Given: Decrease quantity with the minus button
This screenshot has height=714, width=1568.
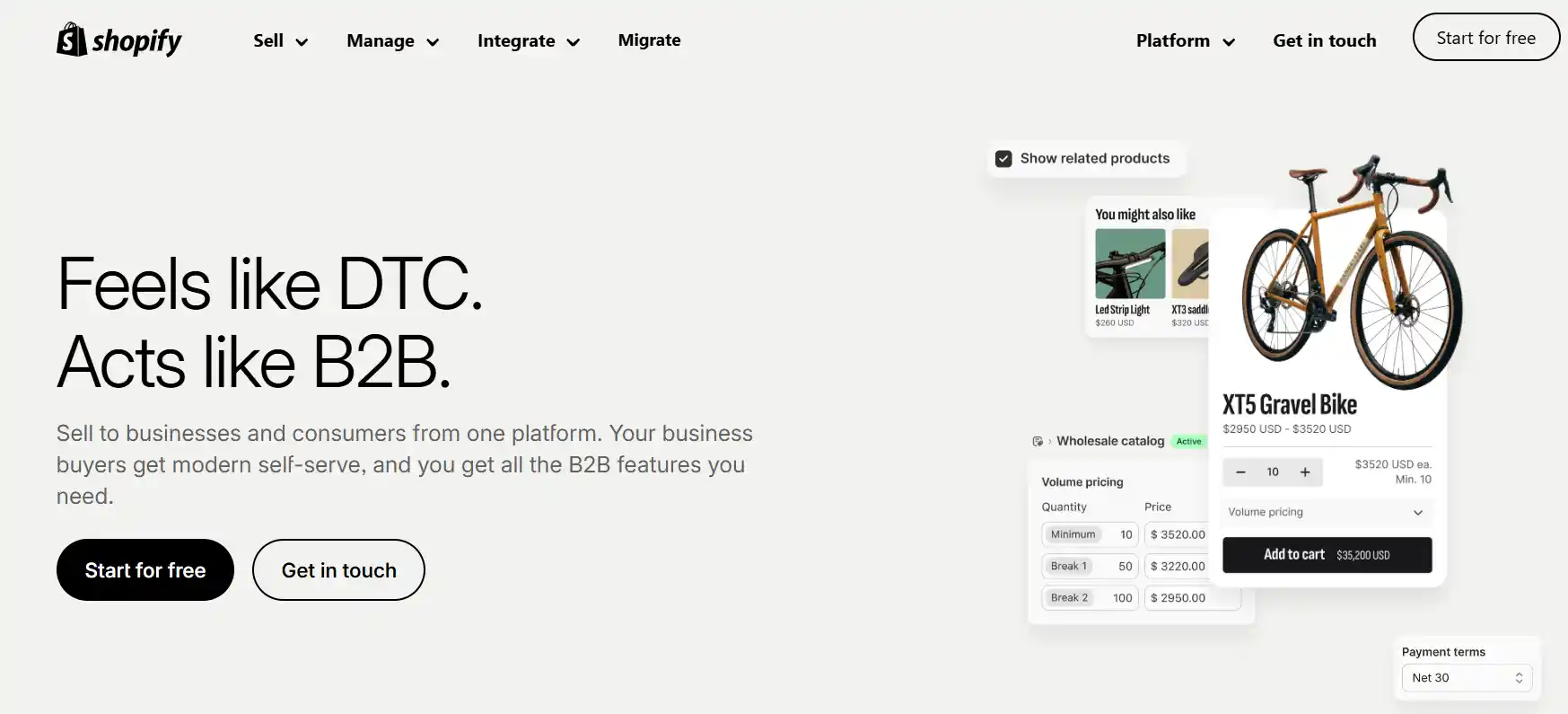Looking at the screenshot, I should tap(1240, 472).
